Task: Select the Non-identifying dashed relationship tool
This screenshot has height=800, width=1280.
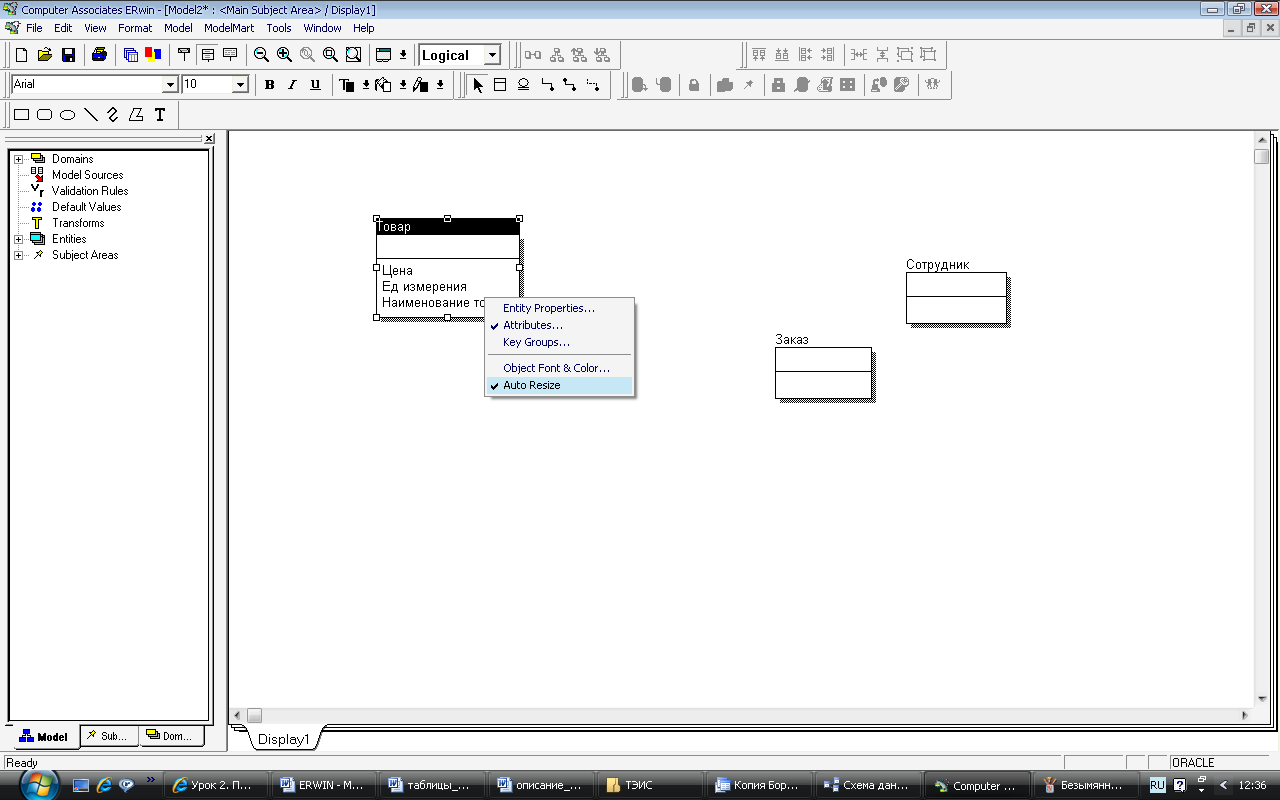Action: coord(593,85)
